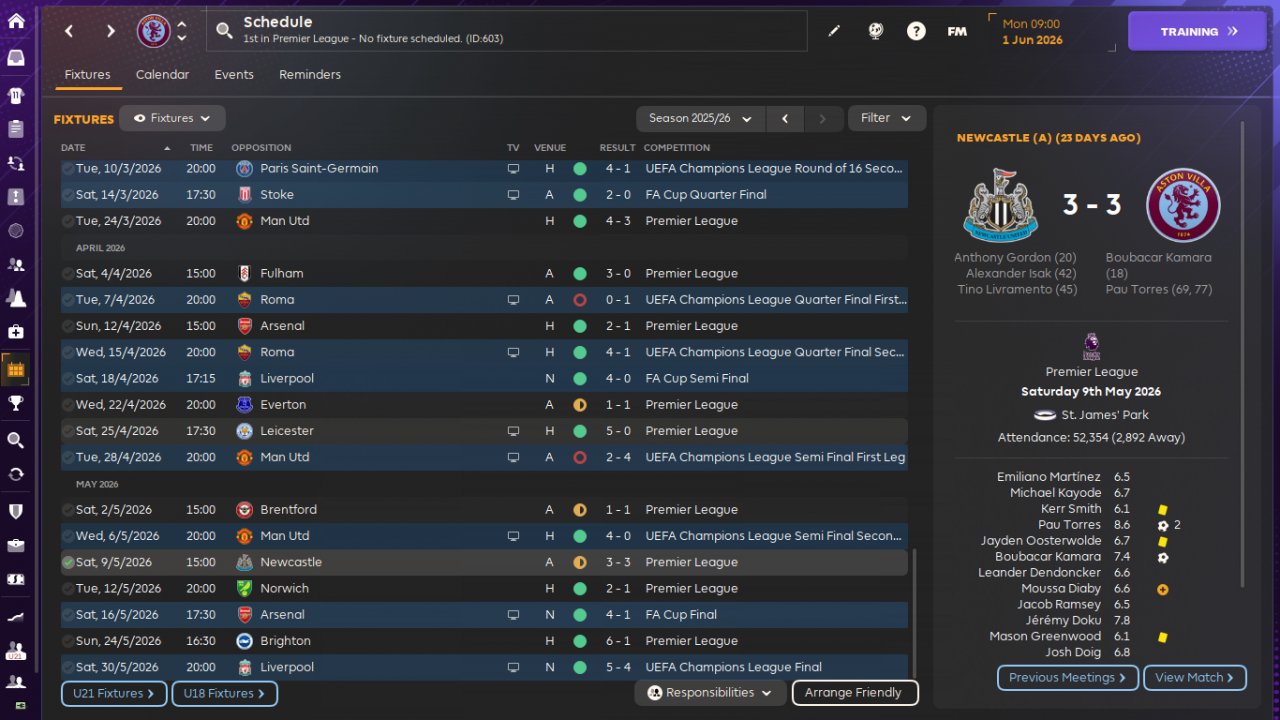Open the Transfers circular arrows sidebar icon
Viewport: 1280px width, 720px height.
[16, 474]
